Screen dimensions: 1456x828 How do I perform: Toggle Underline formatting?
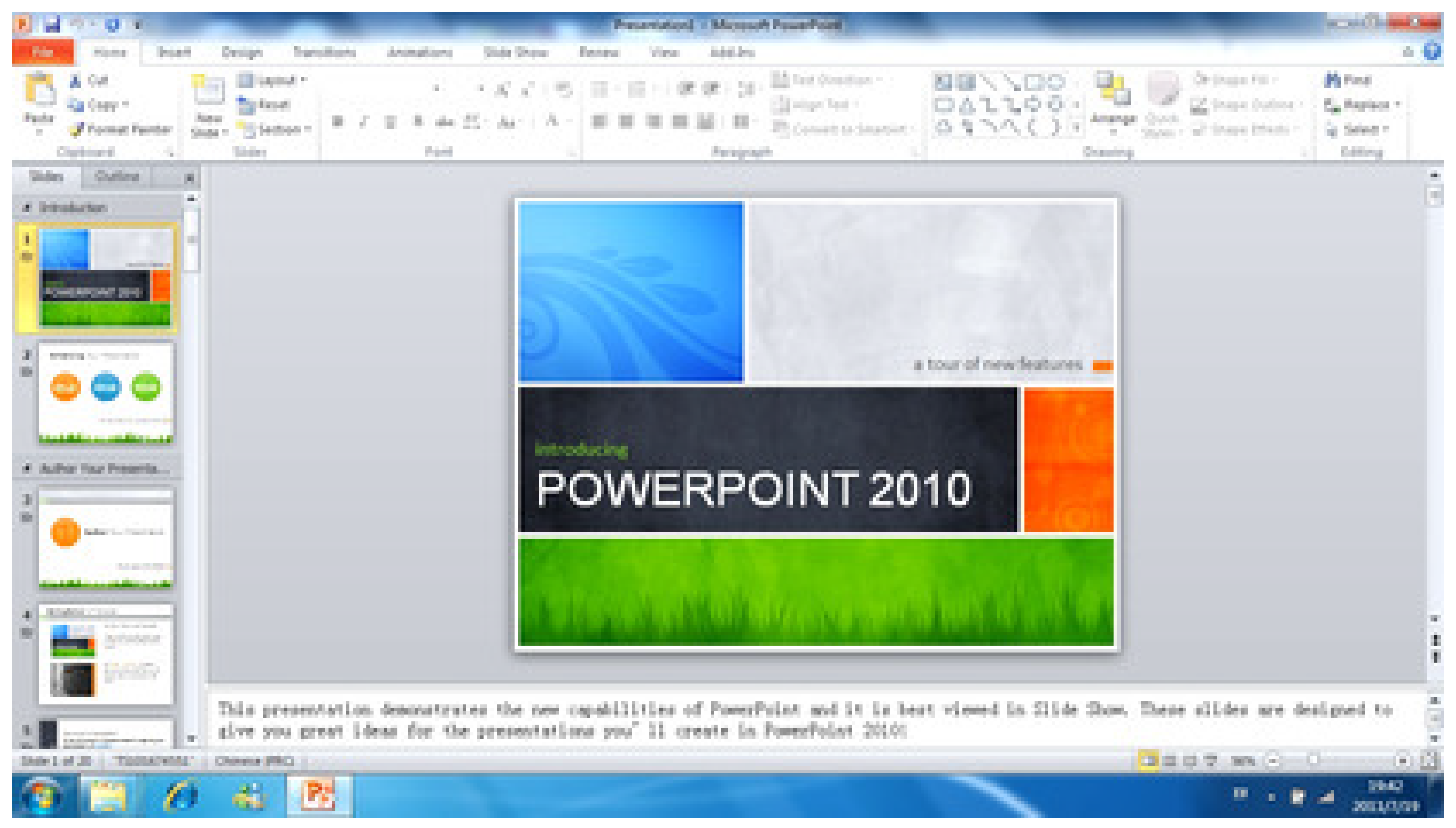(390, 121)
